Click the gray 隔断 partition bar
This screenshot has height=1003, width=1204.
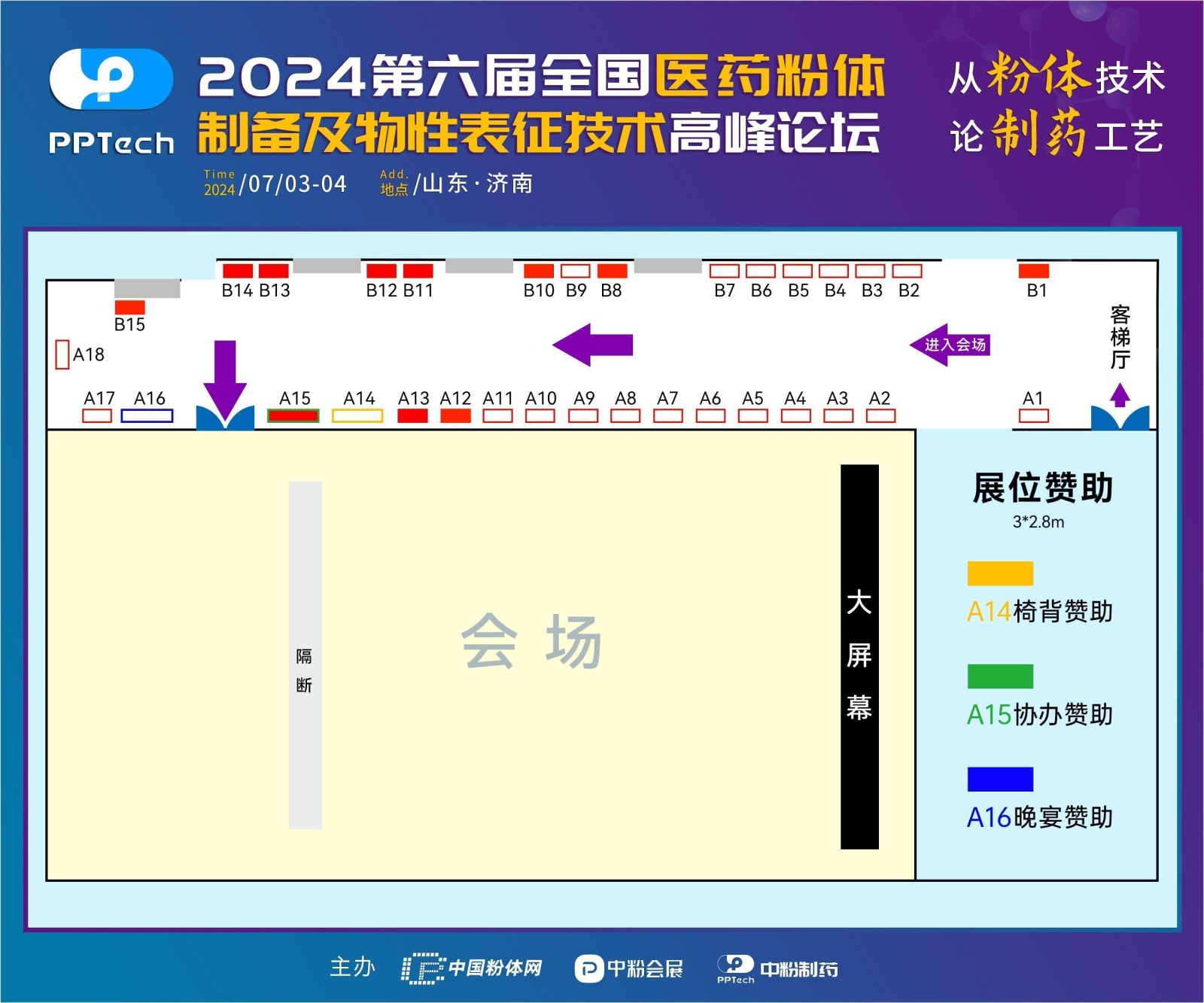[305, 655]
